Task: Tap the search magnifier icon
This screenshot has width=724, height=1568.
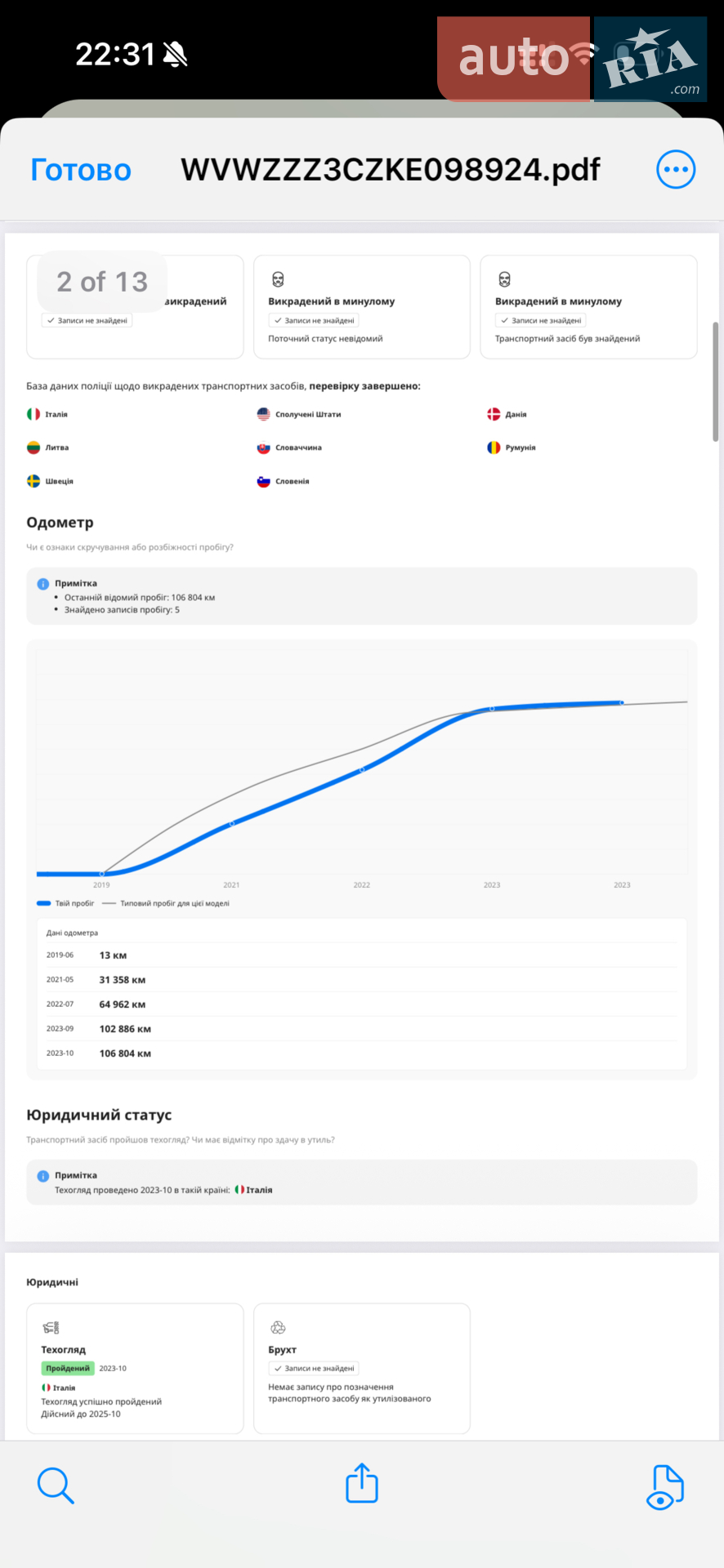Action: [x=56, y=1485]
